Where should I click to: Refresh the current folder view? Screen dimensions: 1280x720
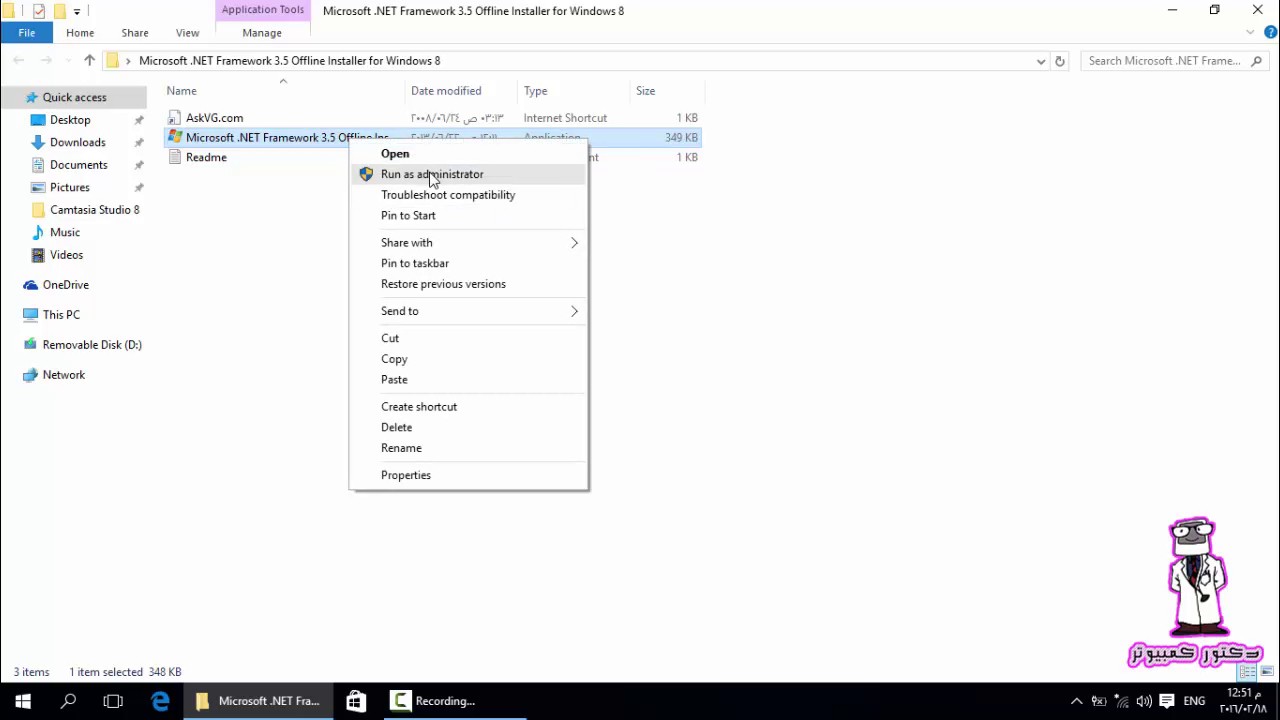1060,61
